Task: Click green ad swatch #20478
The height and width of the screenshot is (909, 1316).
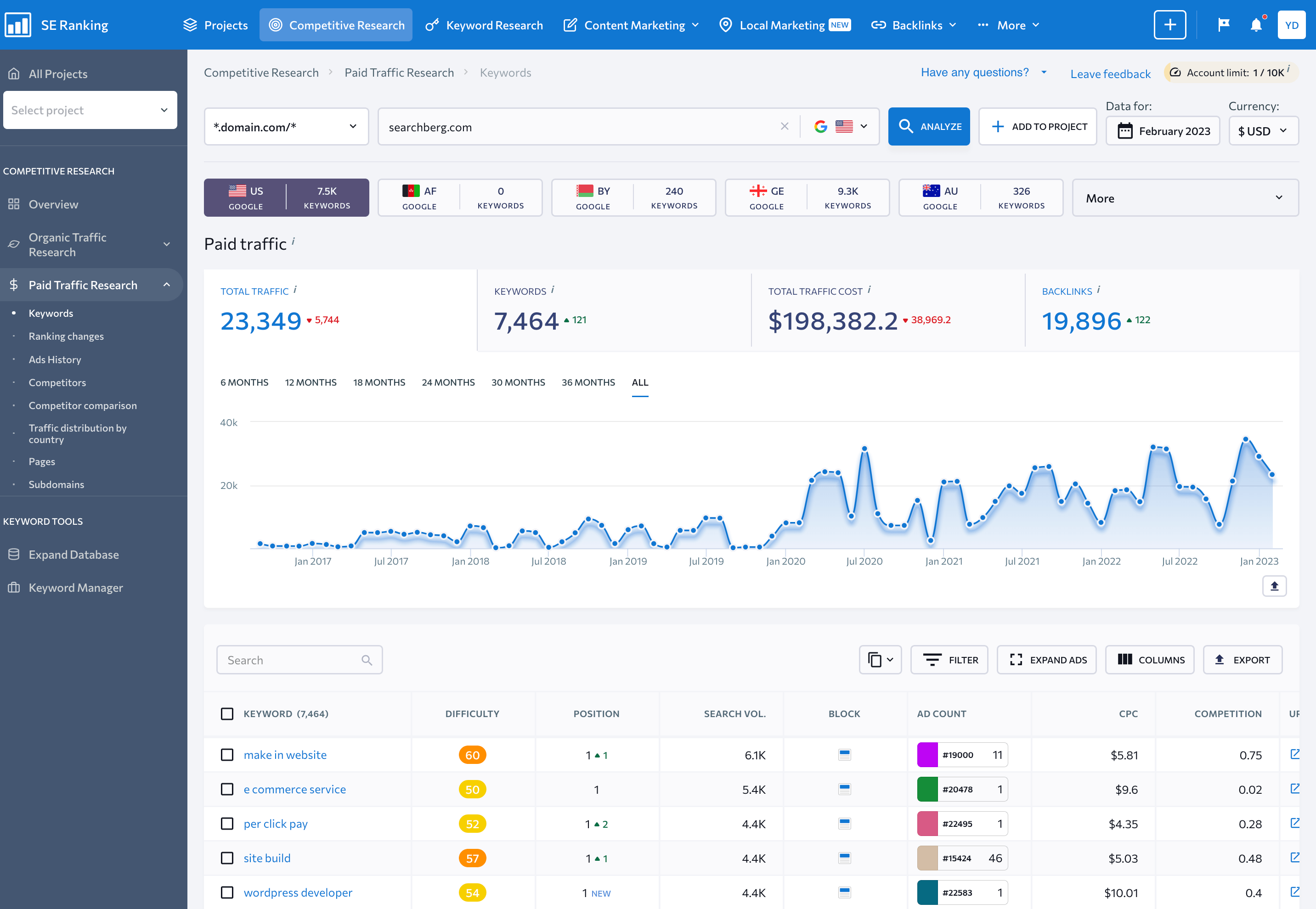Action: pyautogui.click(x=927, y=789)
